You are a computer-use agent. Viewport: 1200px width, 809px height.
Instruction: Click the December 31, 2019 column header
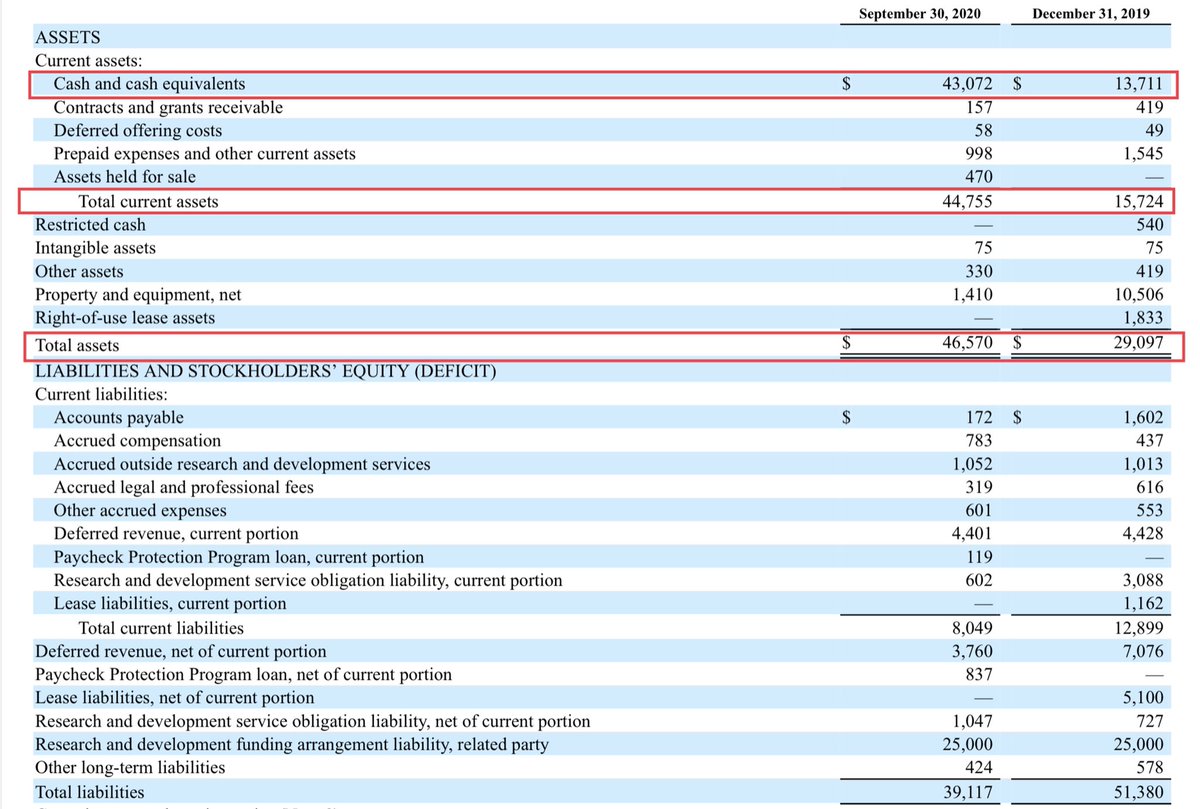[x=1090, y=14]
